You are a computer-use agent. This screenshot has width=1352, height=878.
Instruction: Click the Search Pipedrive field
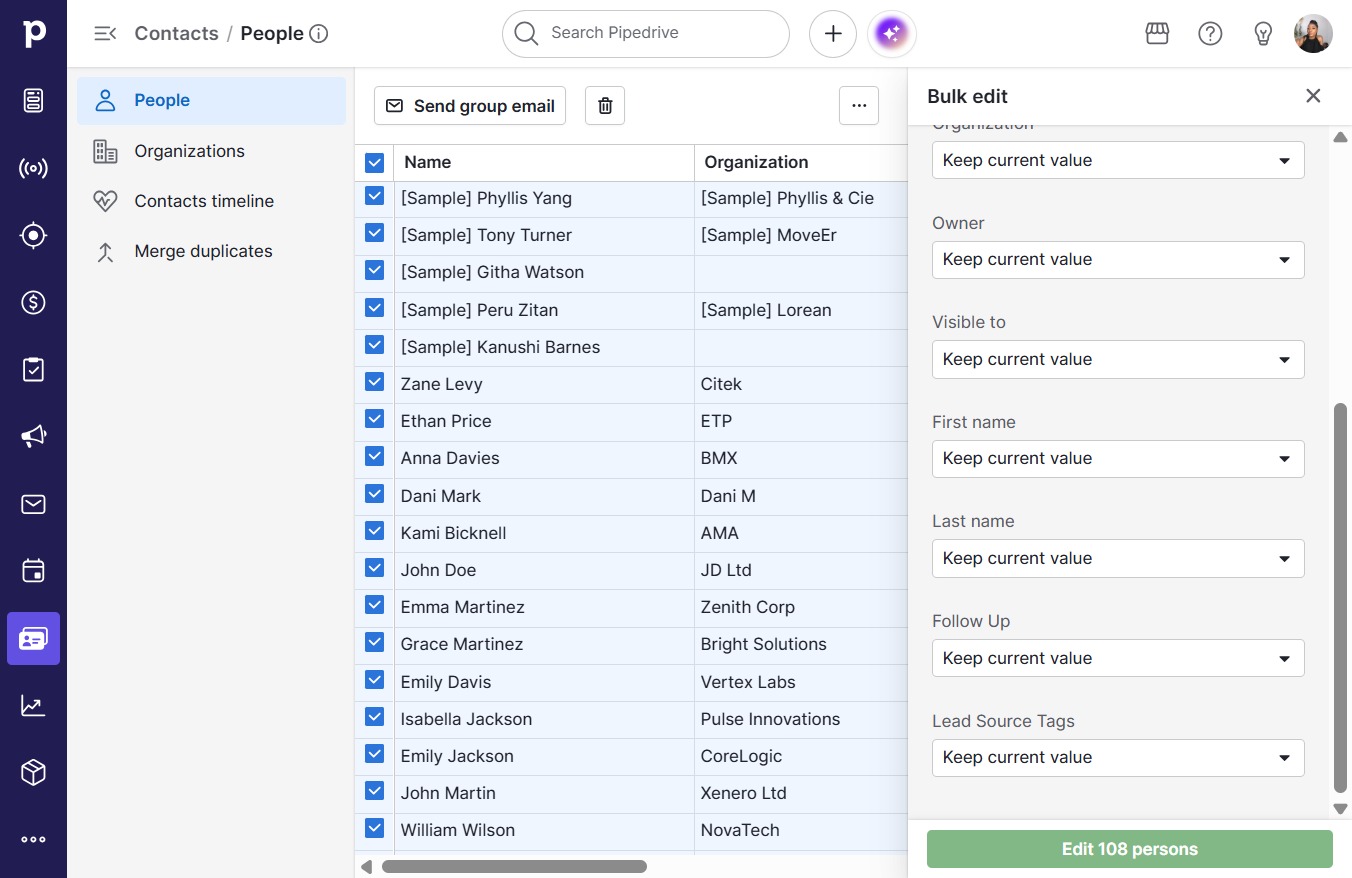coord(646,34)
